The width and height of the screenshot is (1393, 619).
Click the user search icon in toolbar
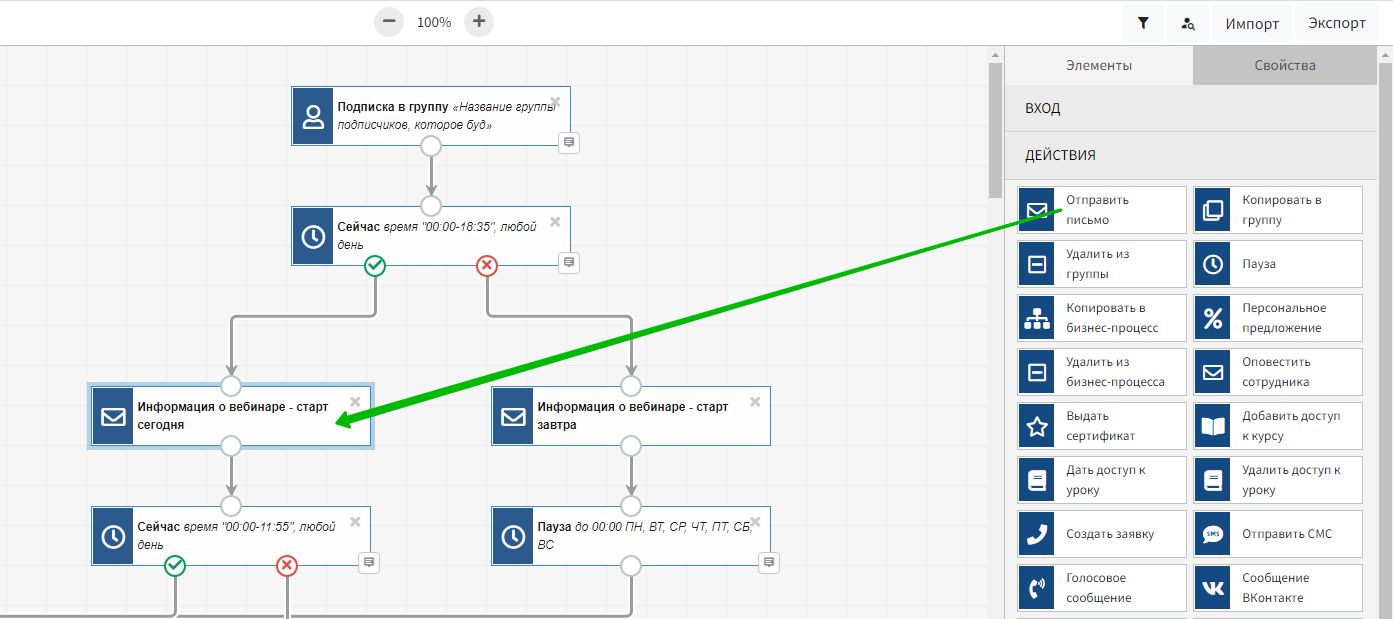[1188, 23]
